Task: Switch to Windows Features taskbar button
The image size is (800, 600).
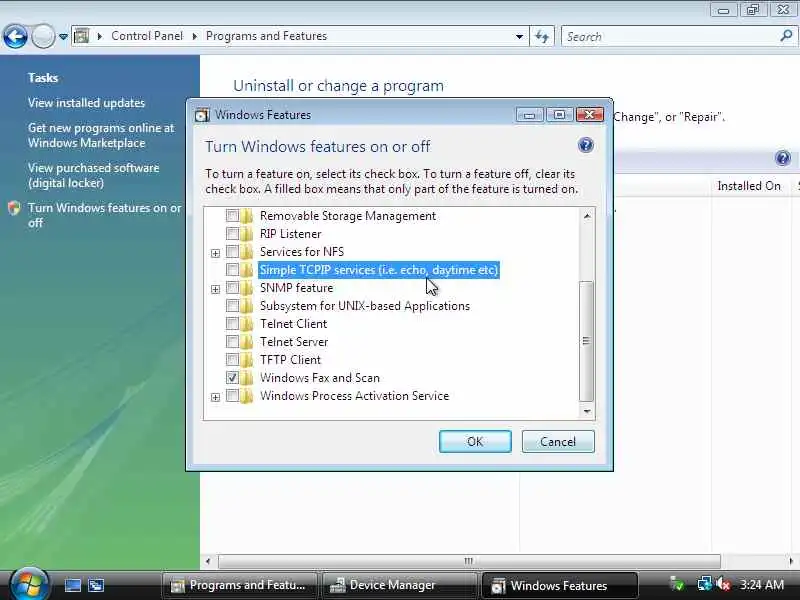Action: [x=559, y=585]
